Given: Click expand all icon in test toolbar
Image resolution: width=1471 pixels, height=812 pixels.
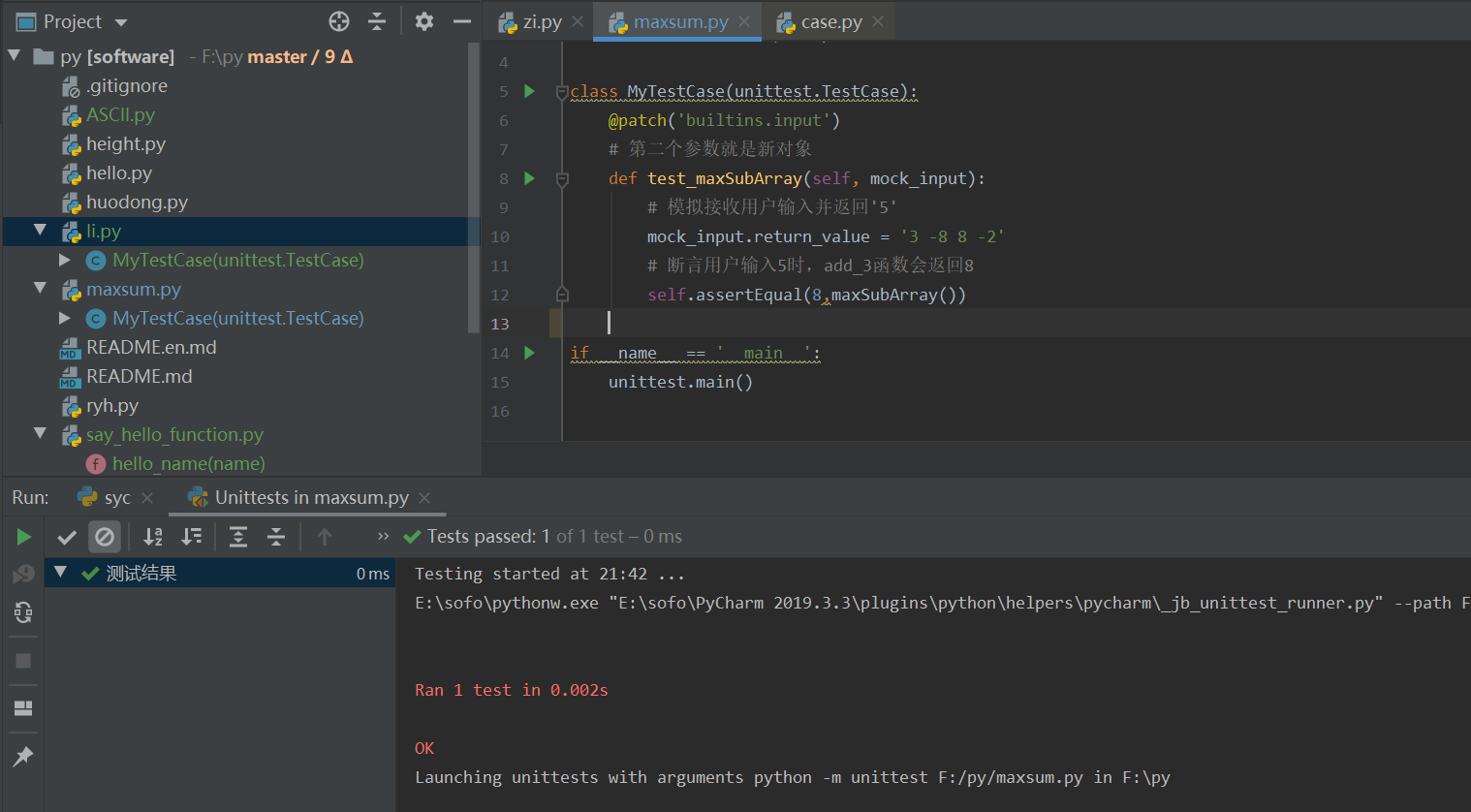Looking at the screenshot, I should pyautogui.click(x=238, y=537).
